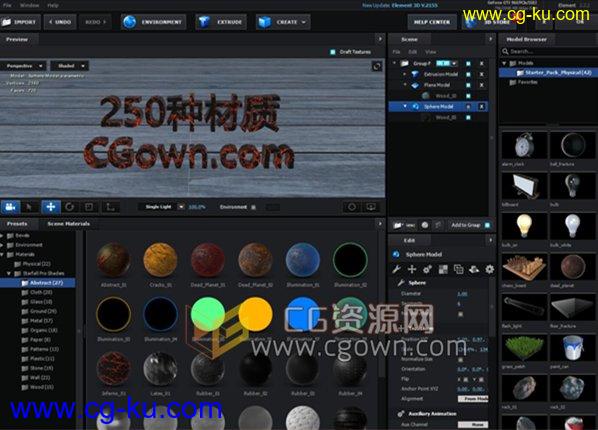Screen dimensions: 598x430
Task: Collapse the Starfall Pro Shaders folder
Action: (9, 274)
